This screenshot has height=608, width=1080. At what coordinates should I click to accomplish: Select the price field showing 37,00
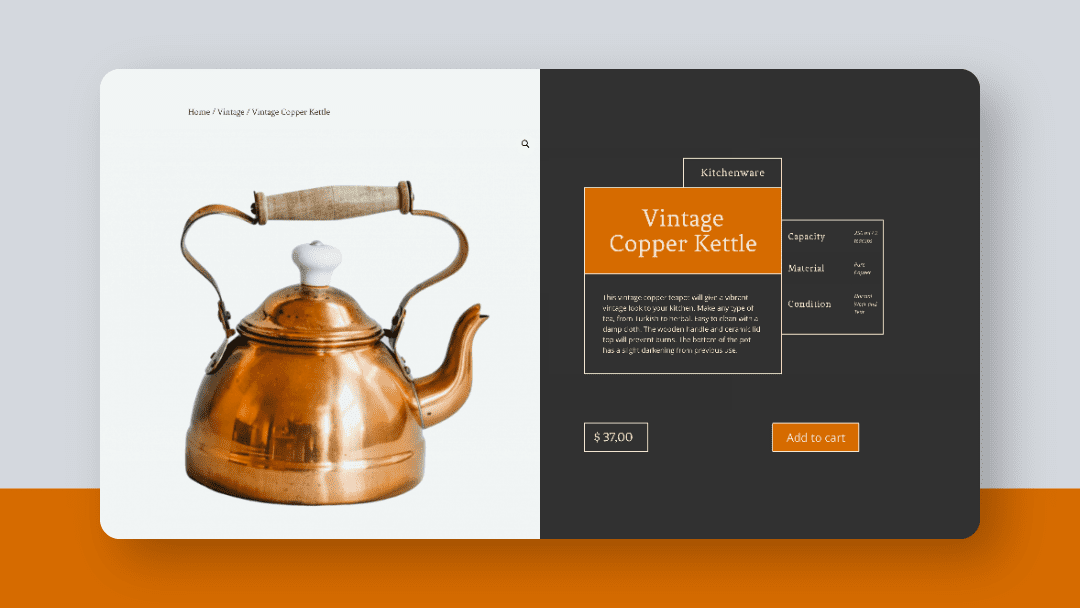(x=615, y=437)
